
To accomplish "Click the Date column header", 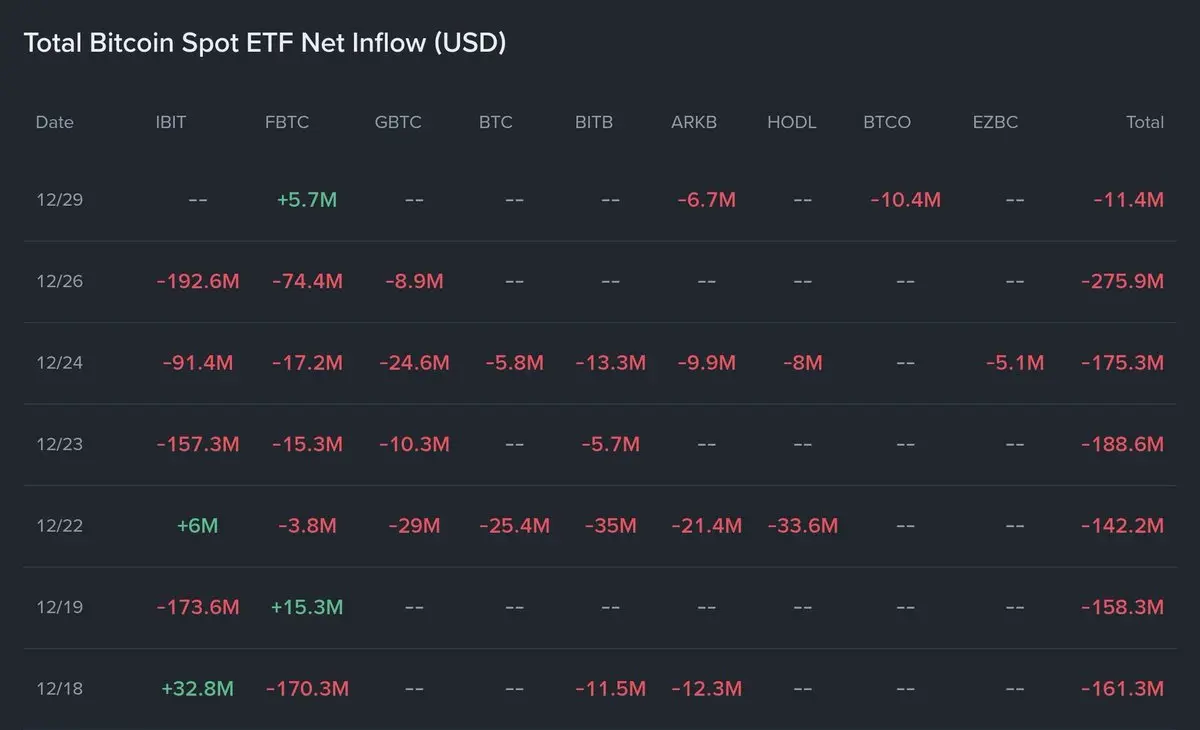I will click(x=54, y=122).
